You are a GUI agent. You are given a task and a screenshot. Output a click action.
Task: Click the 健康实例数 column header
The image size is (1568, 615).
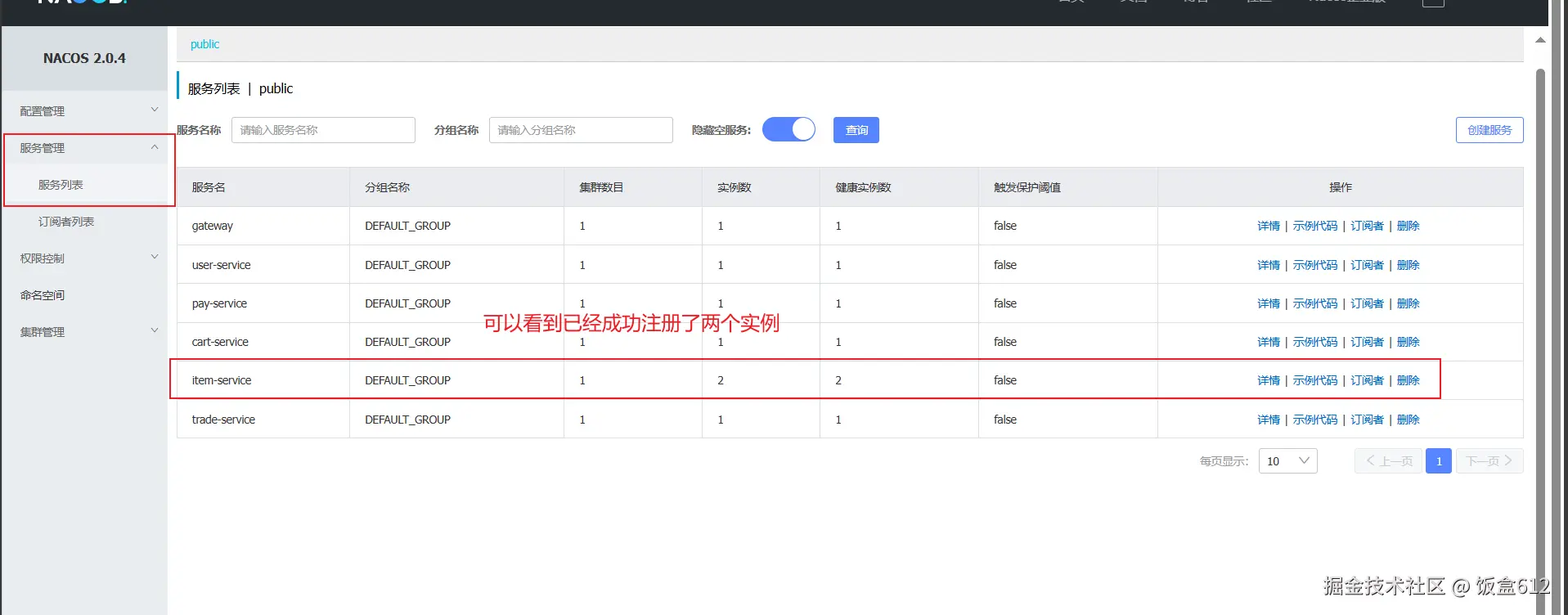click(899, 187)
